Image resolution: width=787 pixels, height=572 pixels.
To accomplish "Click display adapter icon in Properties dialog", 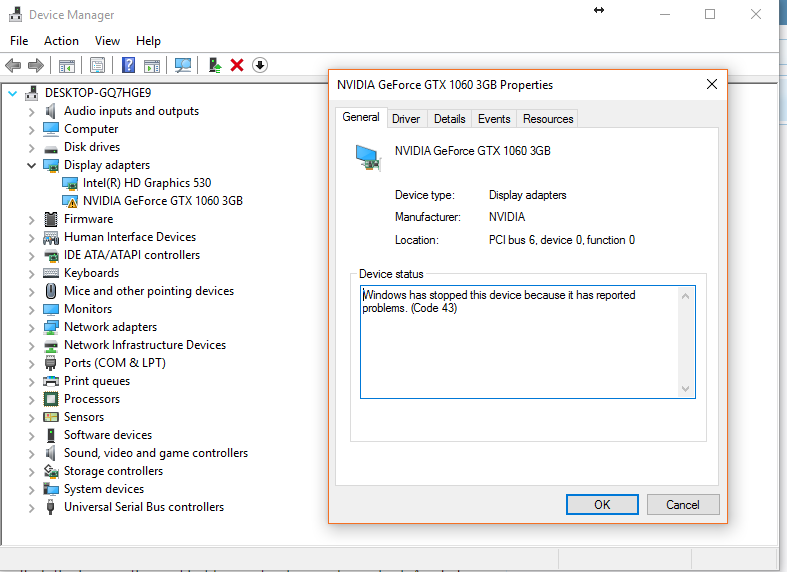I will coord(368,158).
